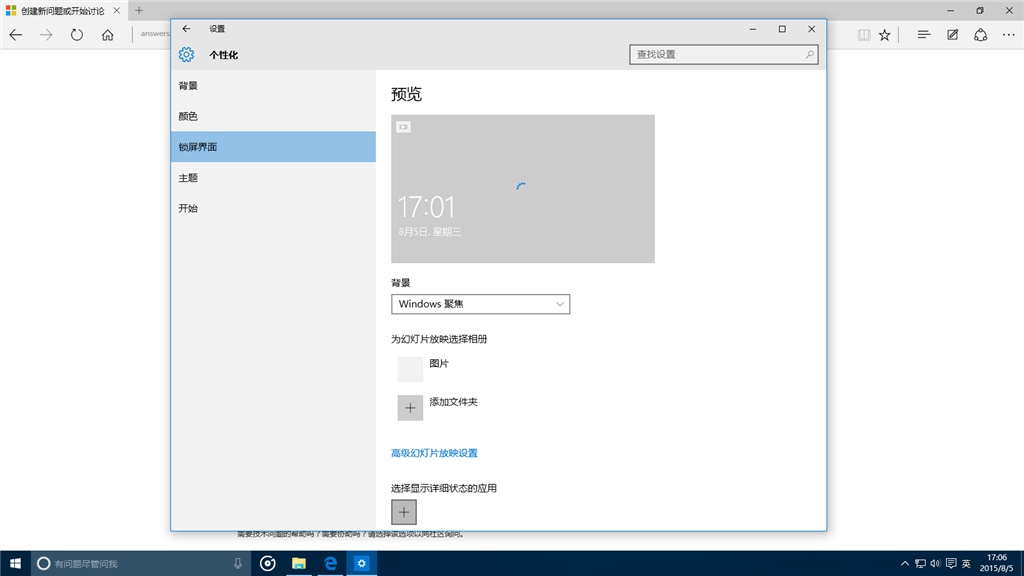Image resolution: width=1024 pixels, height=576 pixels.
Task: Select the 图片 album thumbnail
Action: pos(410,369)
